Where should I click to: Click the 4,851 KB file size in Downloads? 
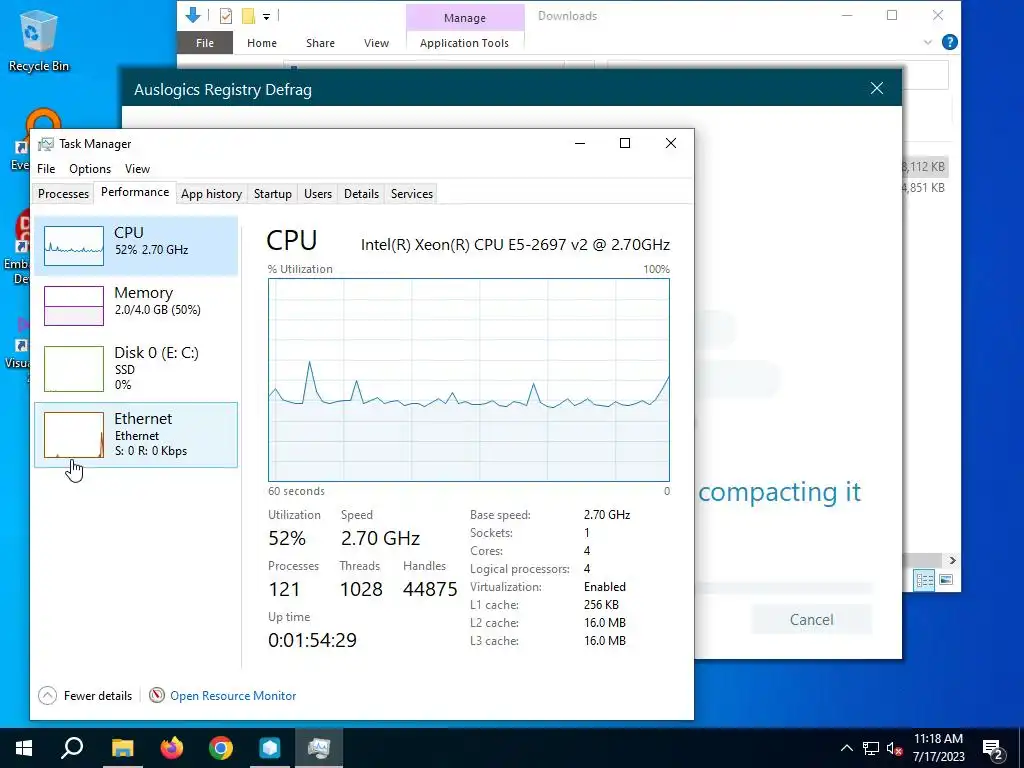tap(923, 187)
